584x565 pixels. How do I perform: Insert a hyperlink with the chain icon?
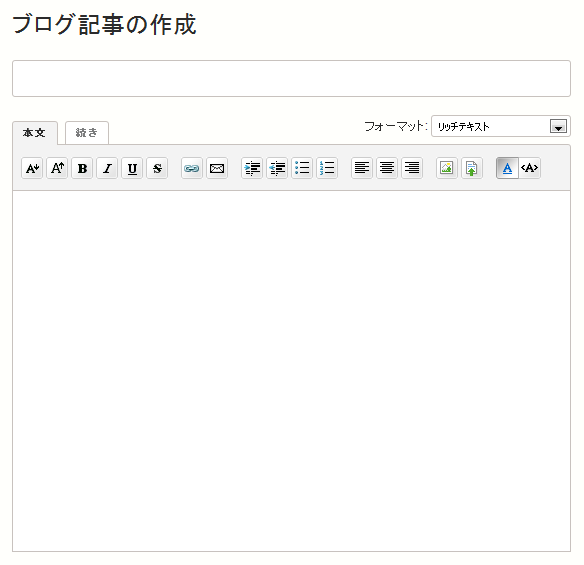[x=192, y=168]
